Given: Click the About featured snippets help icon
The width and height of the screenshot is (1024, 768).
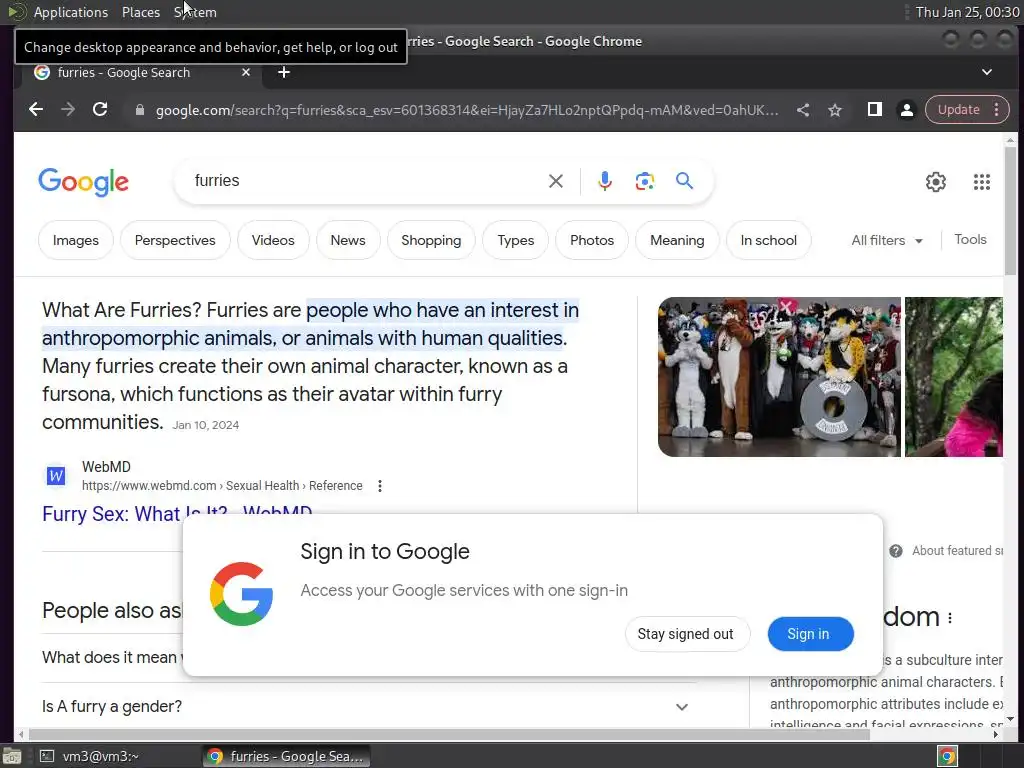Looking at the screenshot, I should (x=896, y=551).
